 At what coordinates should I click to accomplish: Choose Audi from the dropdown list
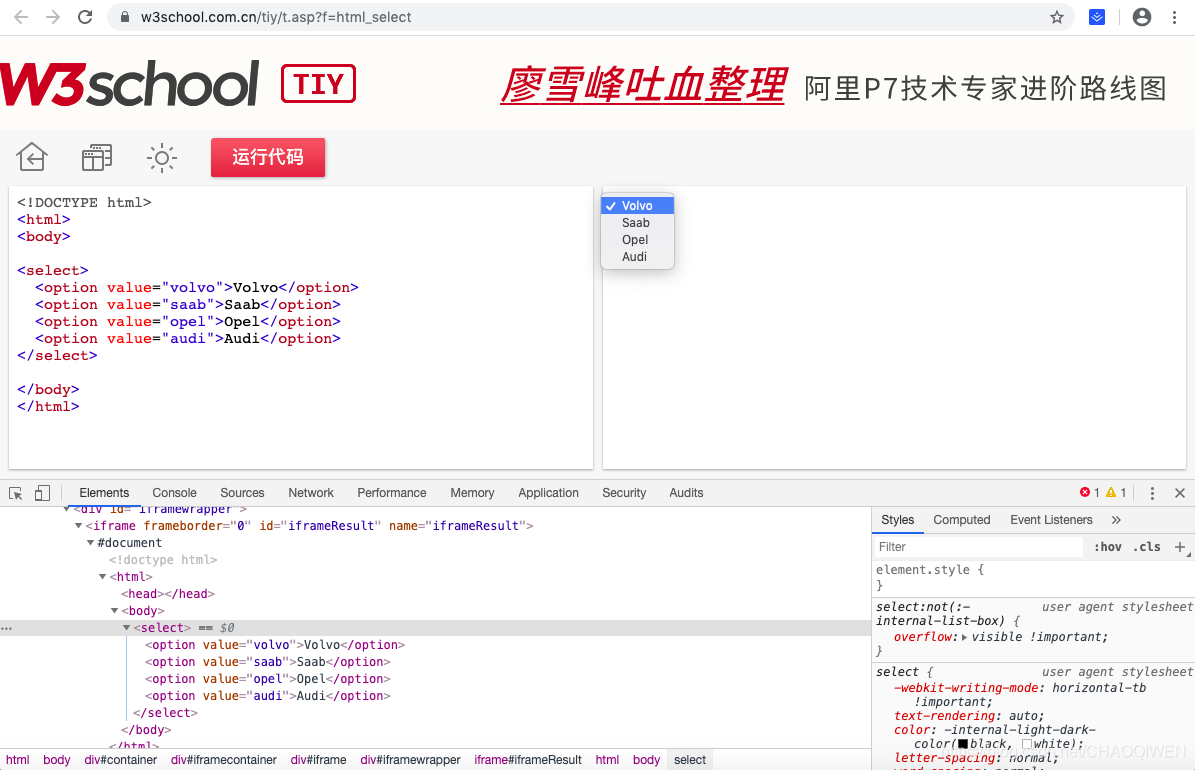[x=637, y=257]
